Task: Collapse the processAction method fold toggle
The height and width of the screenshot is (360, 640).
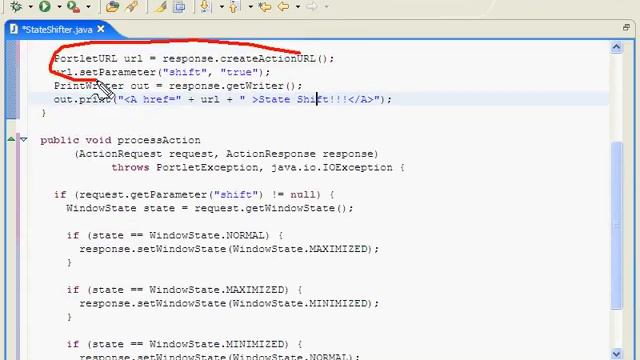Action: click(24, 140)
